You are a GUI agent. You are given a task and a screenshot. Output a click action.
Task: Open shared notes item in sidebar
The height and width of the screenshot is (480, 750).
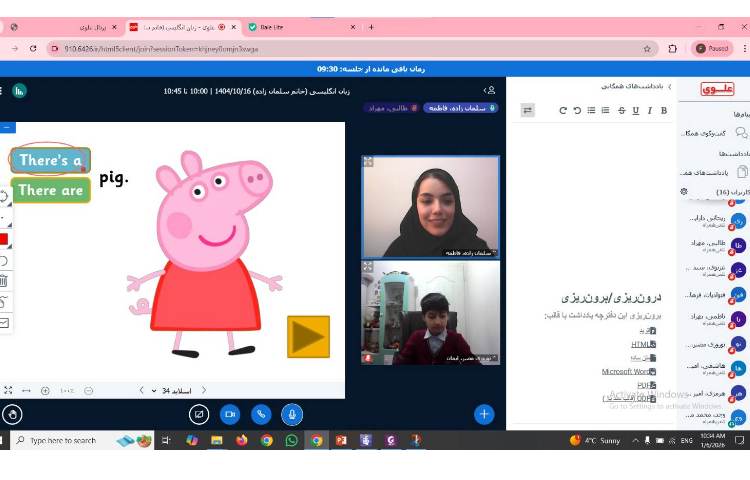tap(714, 172)
